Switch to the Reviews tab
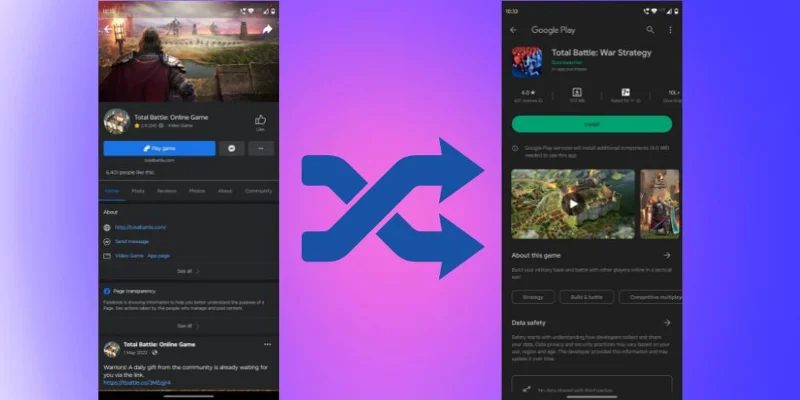 coord(167,190)
